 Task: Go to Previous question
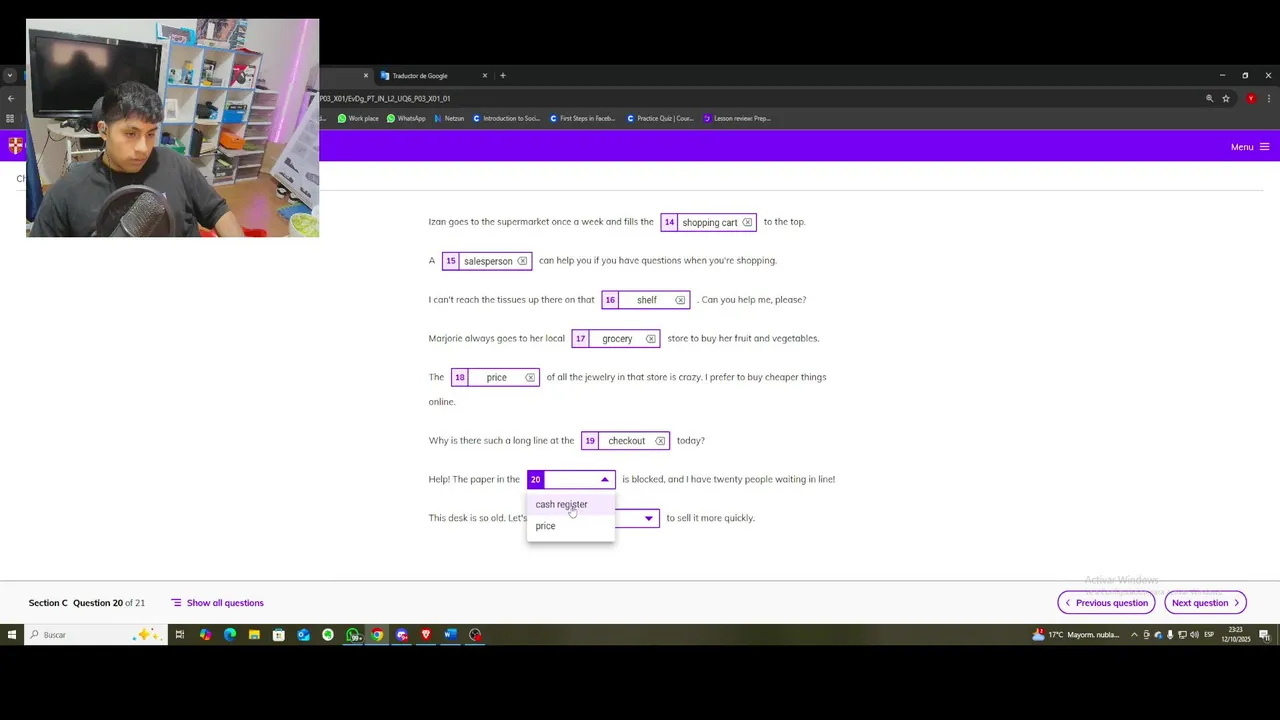(x=1106, y=603)
